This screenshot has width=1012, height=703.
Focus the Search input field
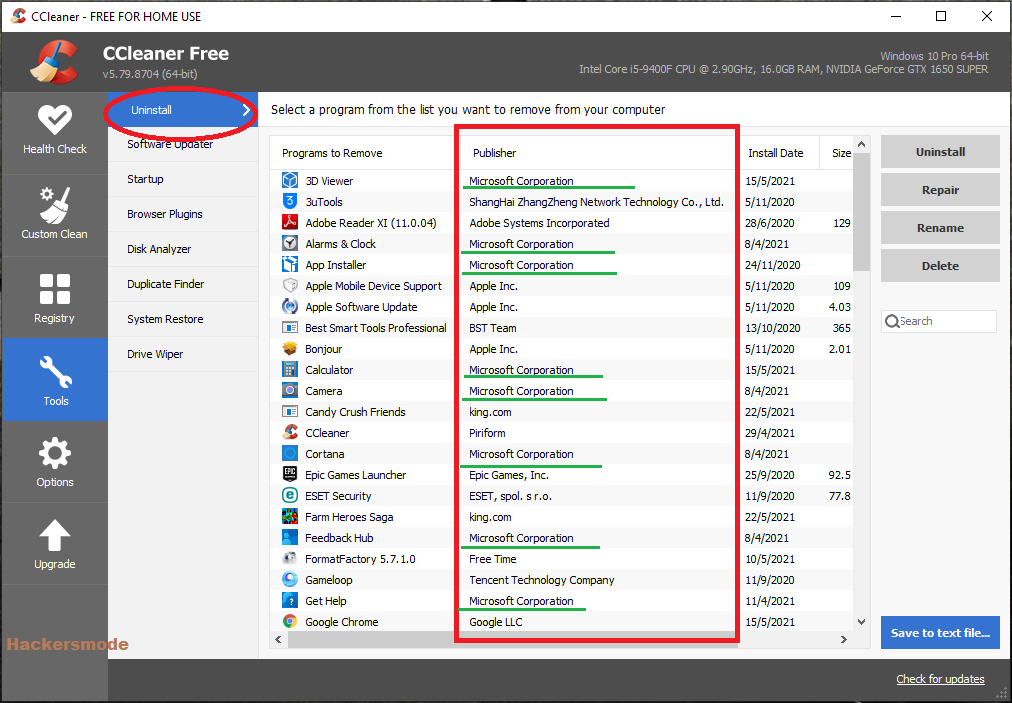click(939, 321)
